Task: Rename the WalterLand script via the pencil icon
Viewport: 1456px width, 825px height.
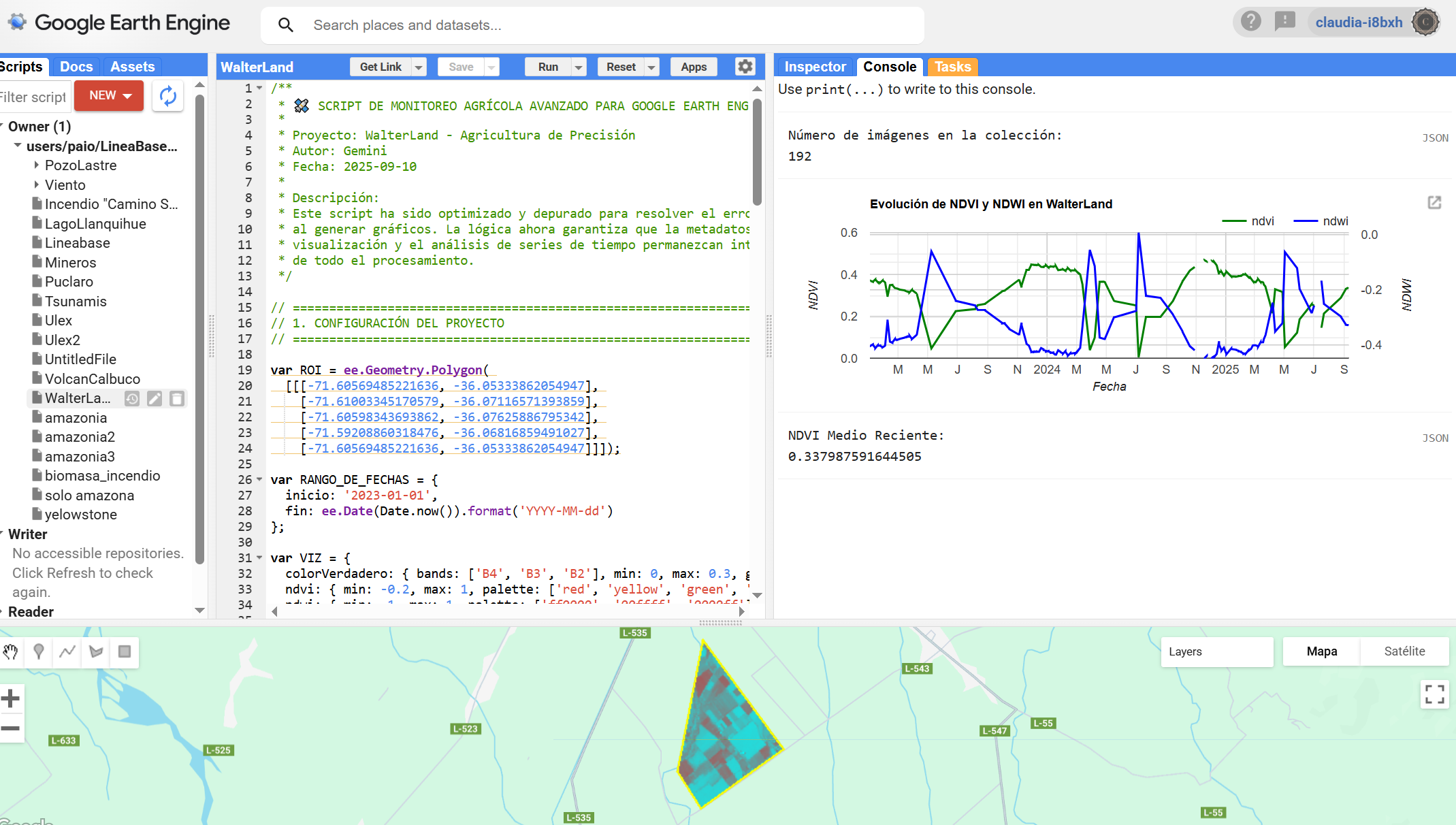Action: [155, 399]
